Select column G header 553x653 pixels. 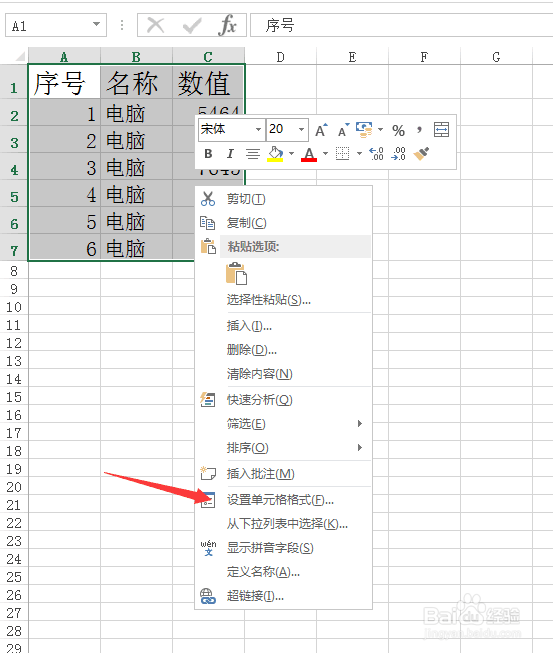coord(496,57)
